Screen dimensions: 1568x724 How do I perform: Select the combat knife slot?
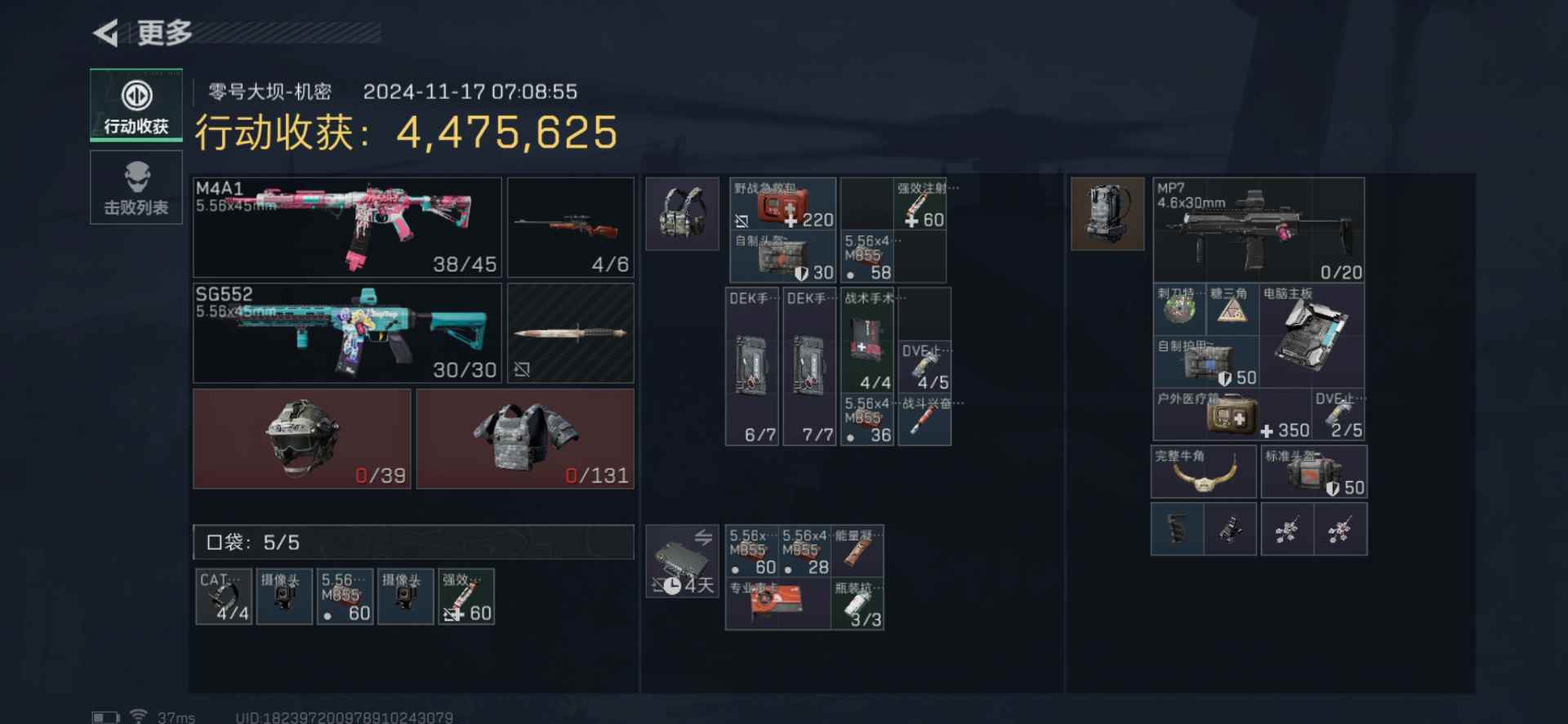(x=571, y=333)
